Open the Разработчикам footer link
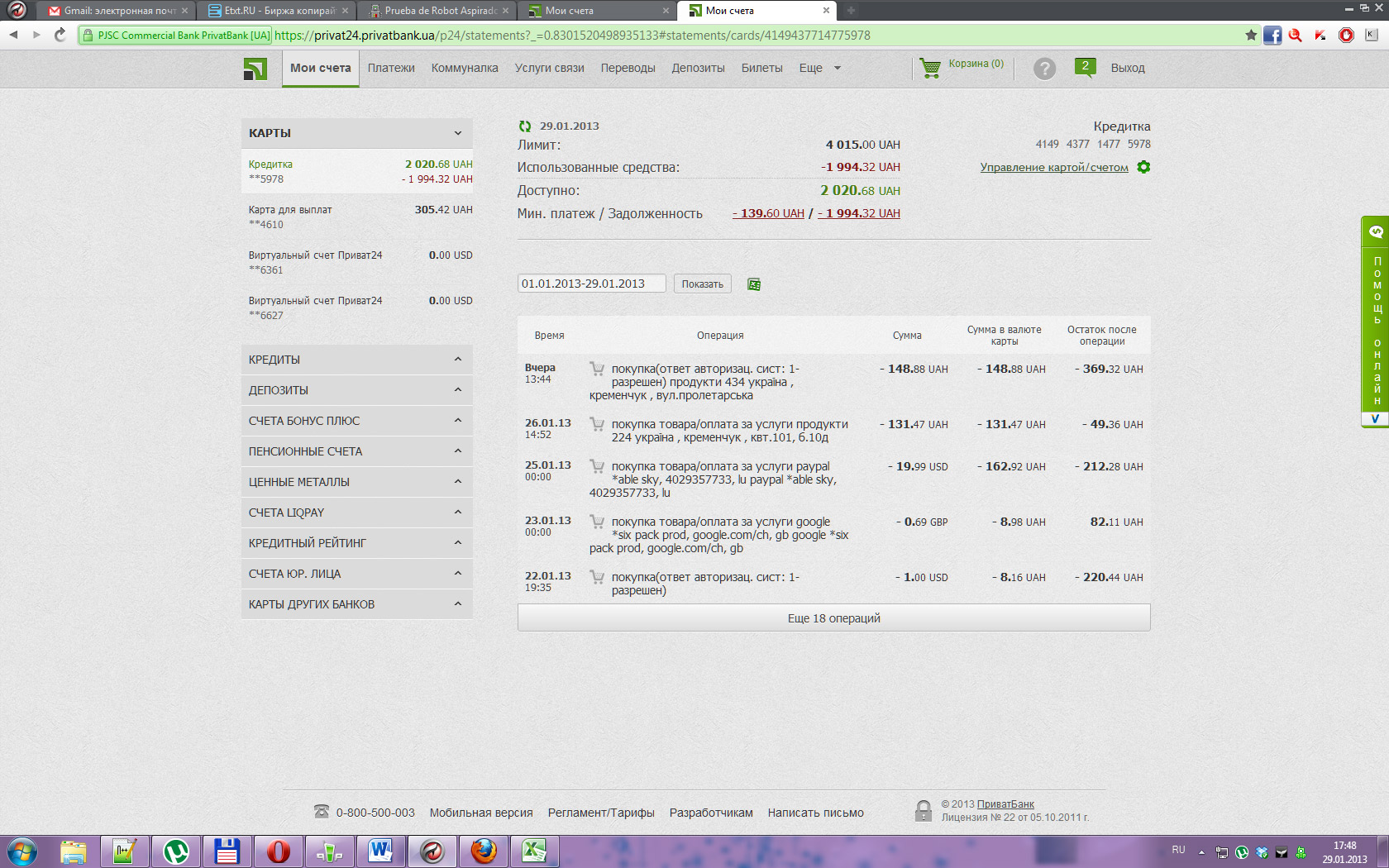Viewport: 1389px width, 868px height. 711,813
